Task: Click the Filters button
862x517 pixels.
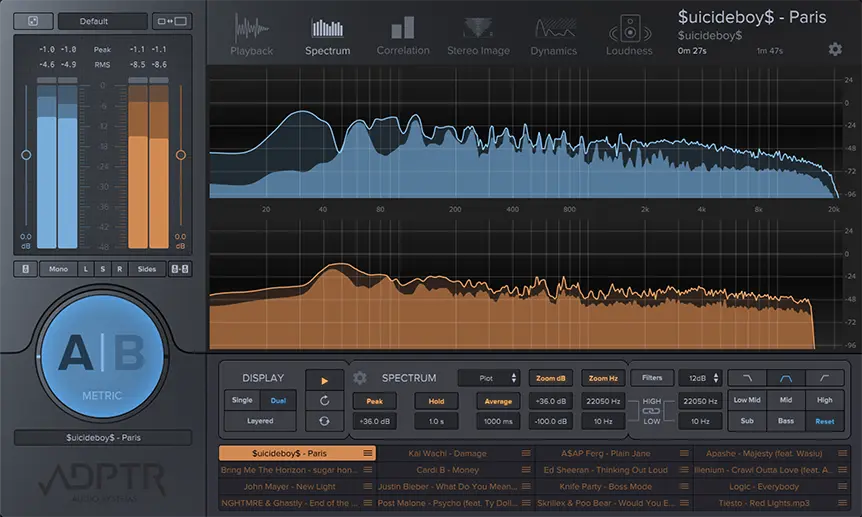Action: tap(652, 378)
